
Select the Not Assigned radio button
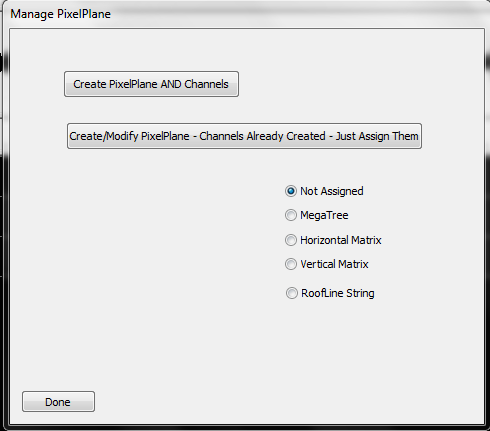click(324, 191)
